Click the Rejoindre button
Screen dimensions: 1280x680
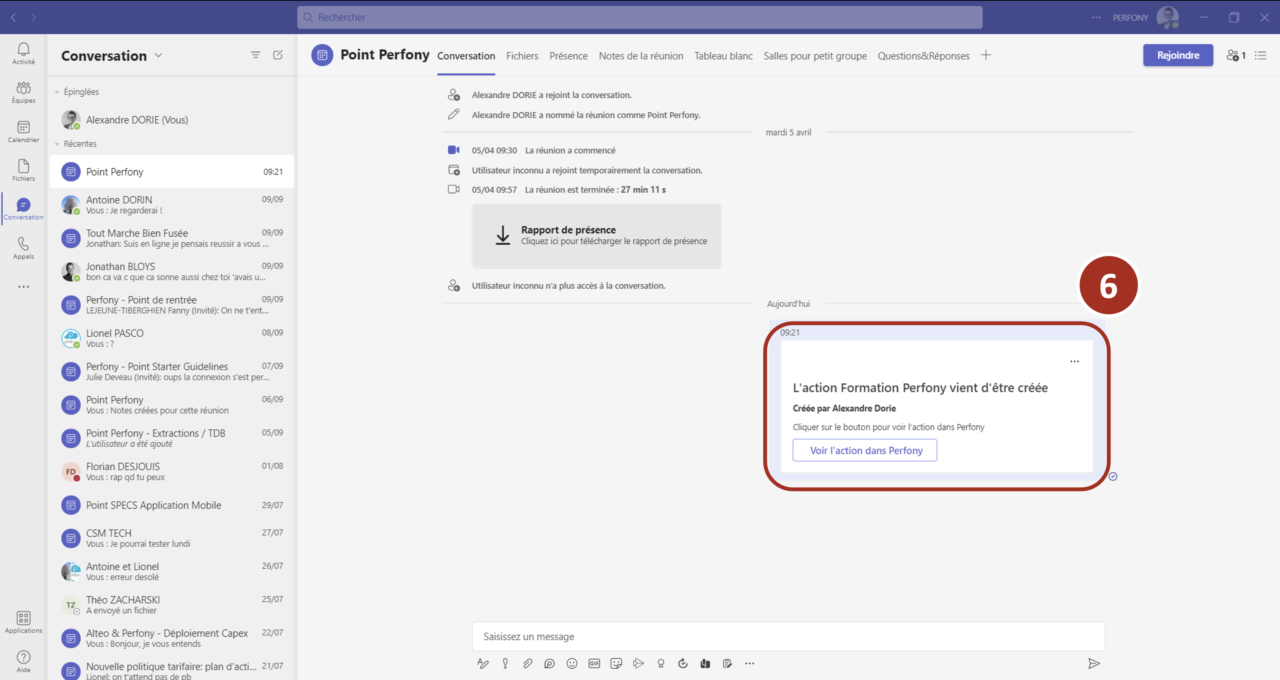click(1177, 55)
